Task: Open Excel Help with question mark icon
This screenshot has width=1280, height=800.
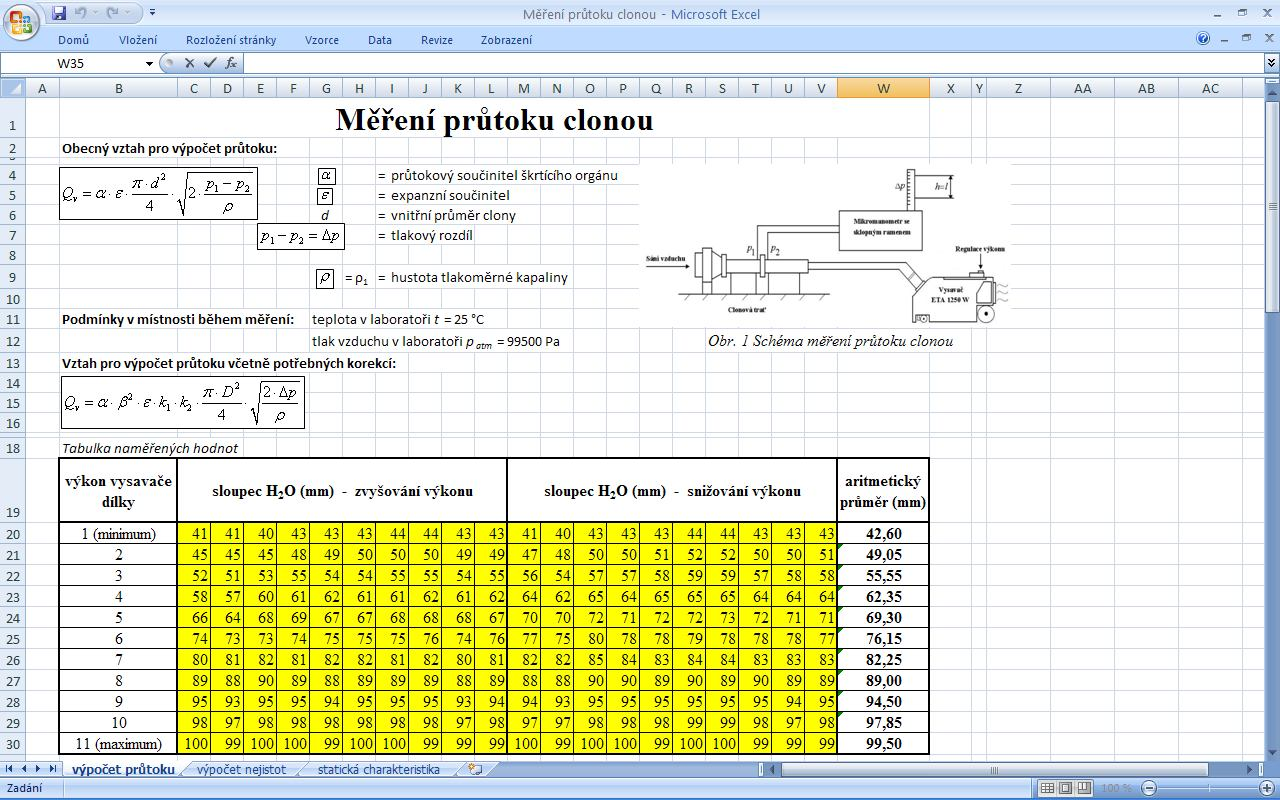Action: tap(1203, 39)
